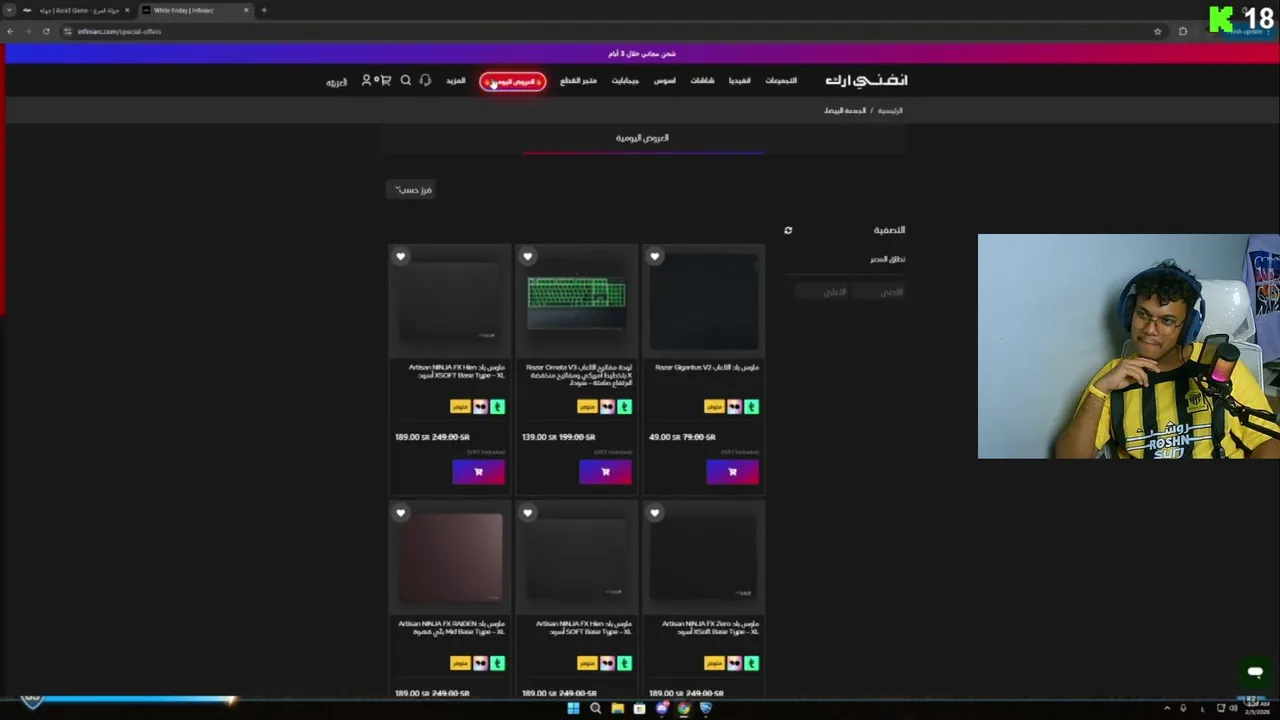Add Artisan Hien XSOFT 189.00 to cart

[478, 472]
